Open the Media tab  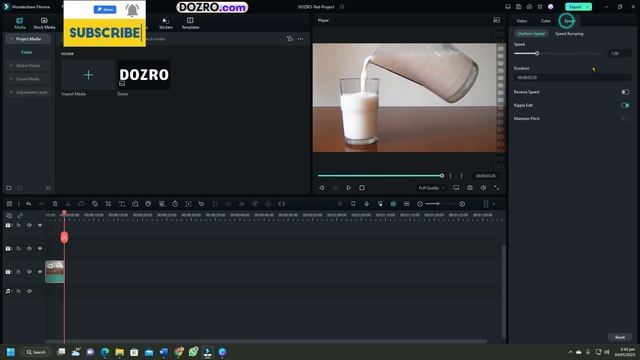(x=20, y=23)
